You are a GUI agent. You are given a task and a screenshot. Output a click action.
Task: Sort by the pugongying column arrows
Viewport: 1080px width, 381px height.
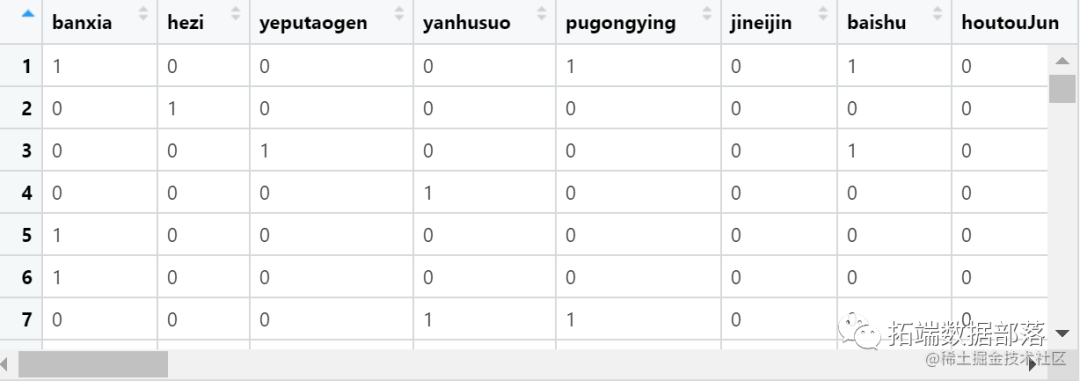point(707,13)
